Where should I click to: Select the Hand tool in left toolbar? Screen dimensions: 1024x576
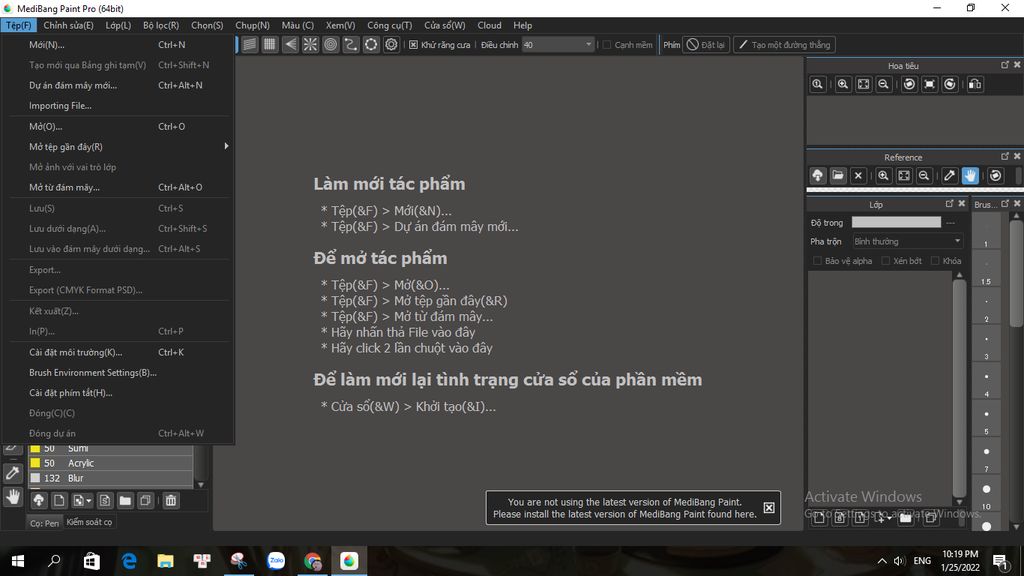12,498
